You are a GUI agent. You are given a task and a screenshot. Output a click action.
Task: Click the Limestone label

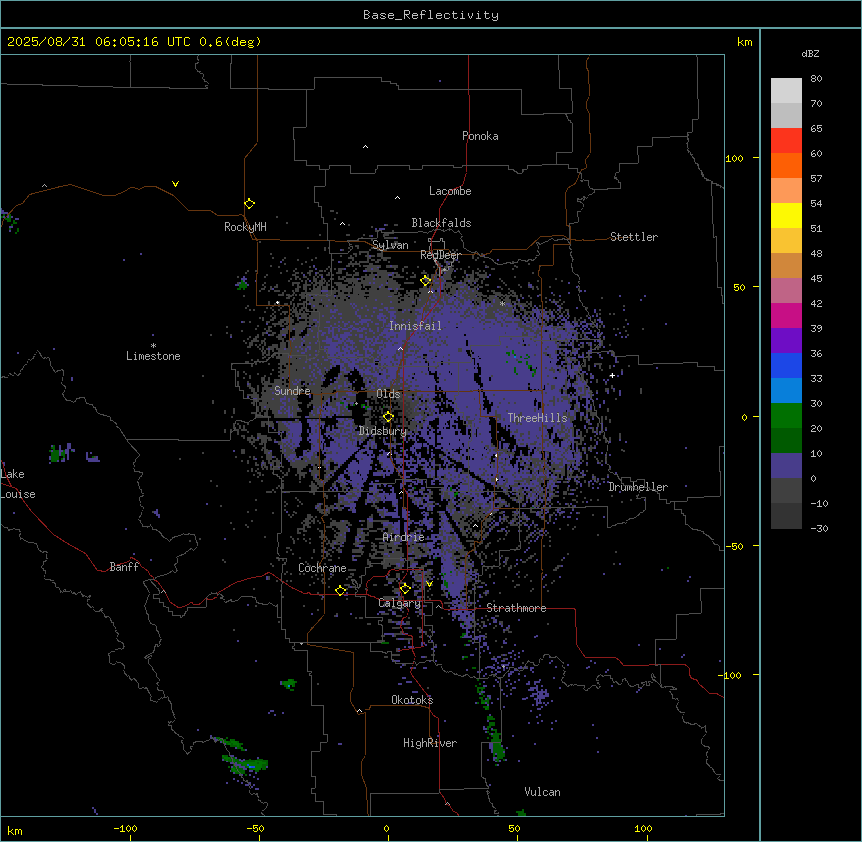(x=153, y=356)
